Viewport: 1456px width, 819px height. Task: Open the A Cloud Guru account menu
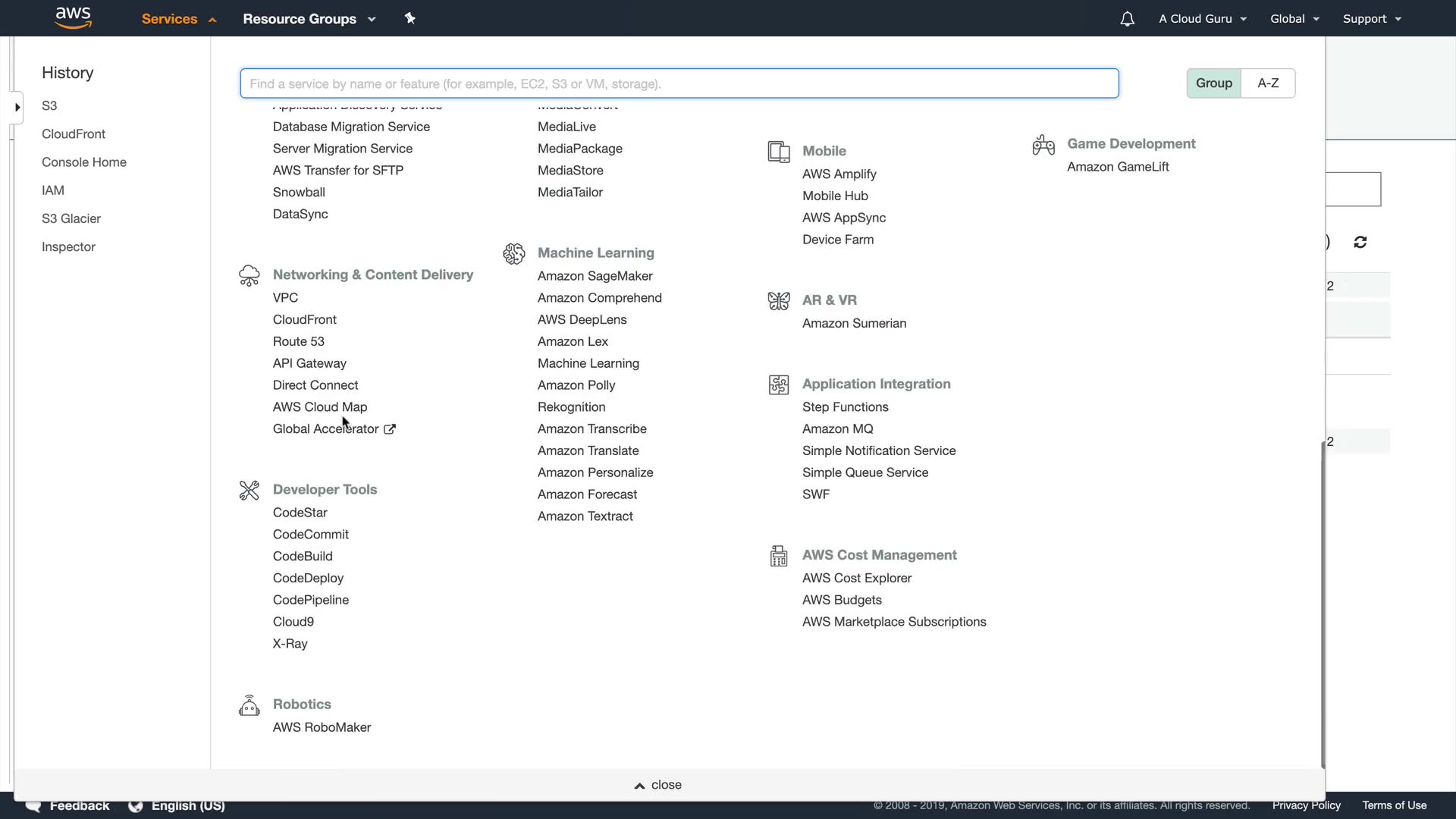1202,19
